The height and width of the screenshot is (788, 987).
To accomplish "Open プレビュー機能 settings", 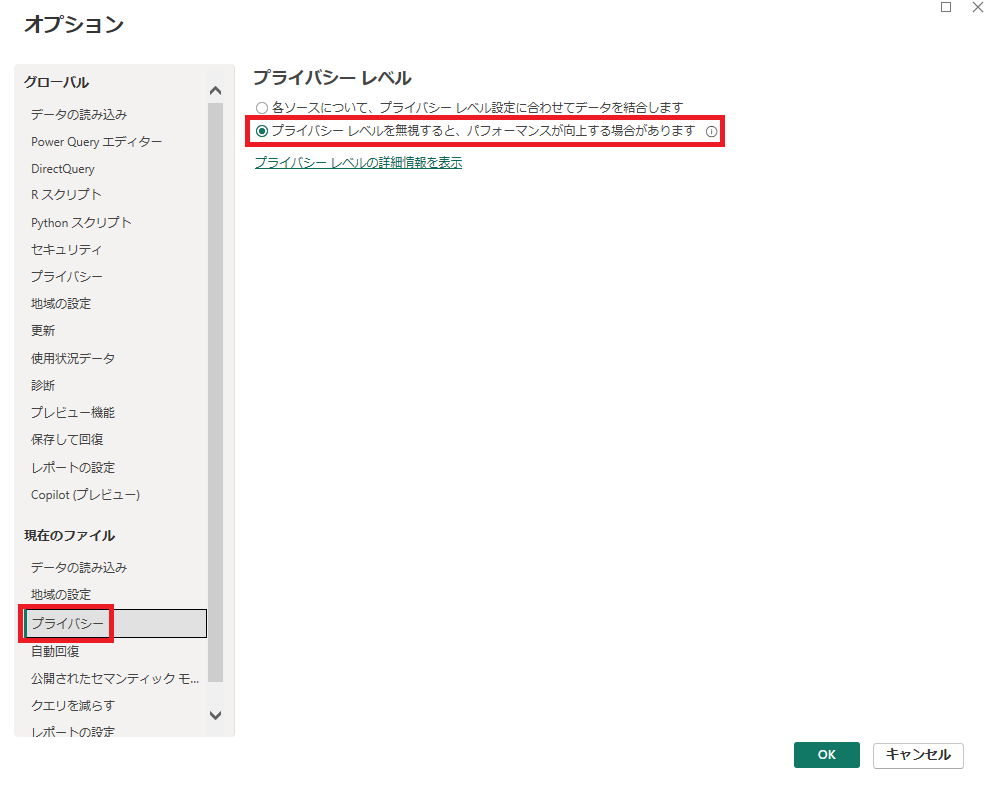I will (x=73, y=413).
